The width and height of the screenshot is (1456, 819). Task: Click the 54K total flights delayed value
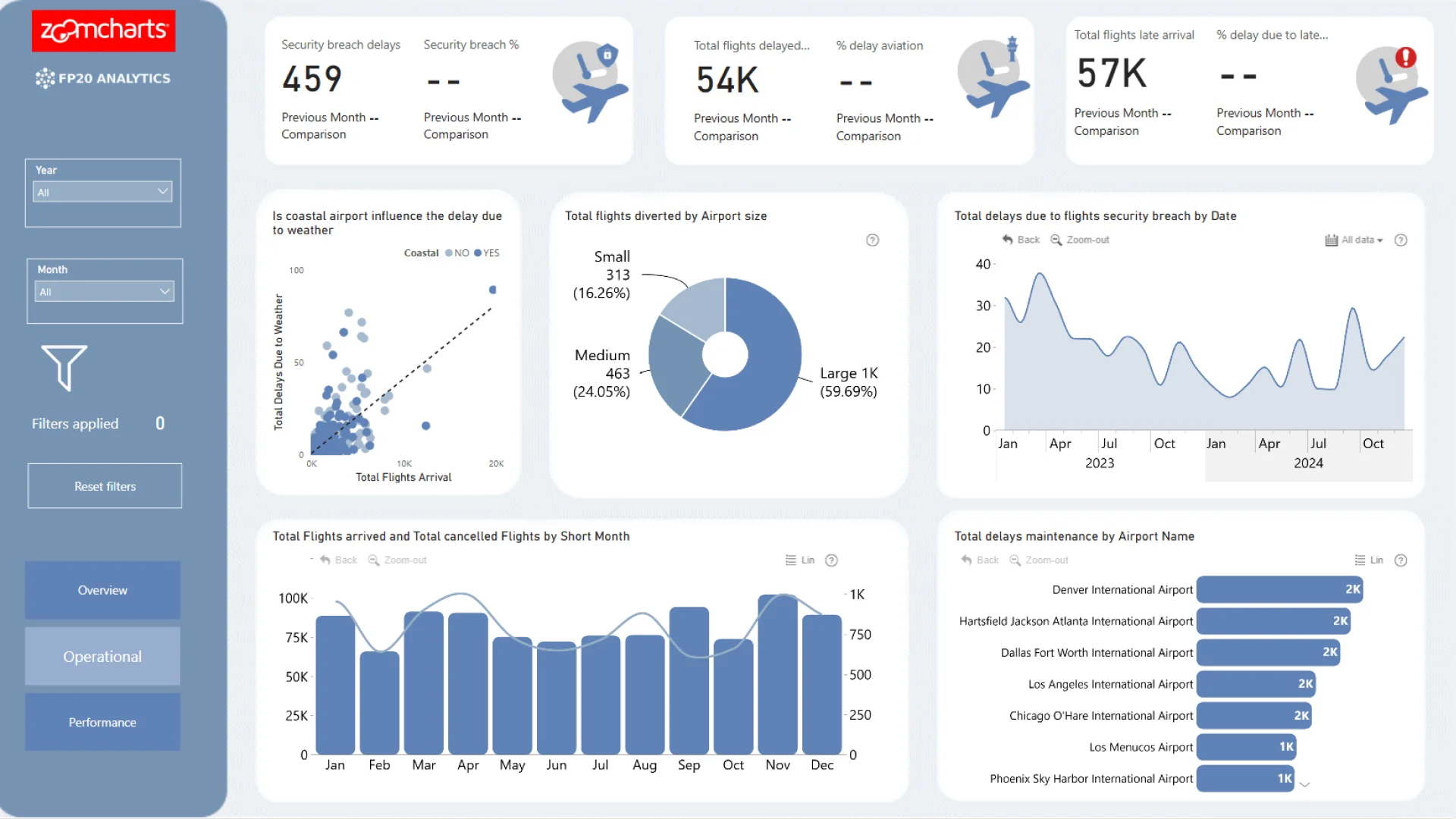tap(727, 80)
